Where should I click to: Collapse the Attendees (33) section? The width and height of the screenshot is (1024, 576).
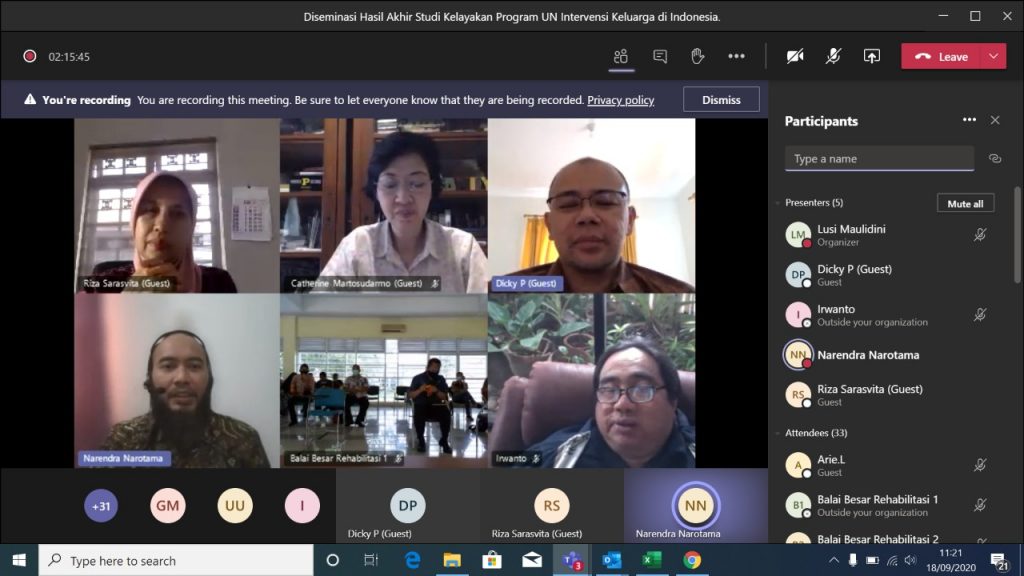(x=778, y=433)
